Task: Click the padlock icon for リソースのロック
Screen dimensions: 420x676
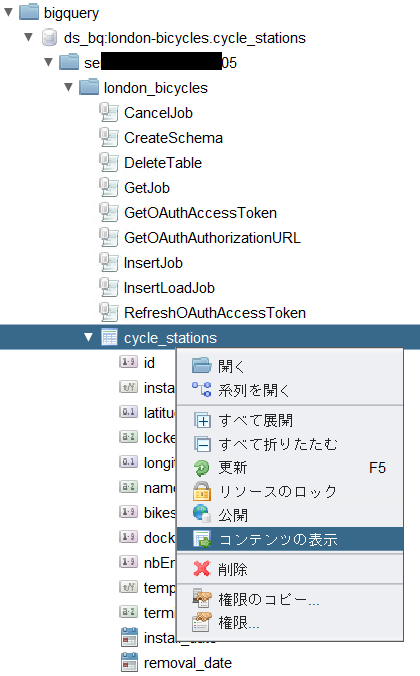Action: pos(201,491)
